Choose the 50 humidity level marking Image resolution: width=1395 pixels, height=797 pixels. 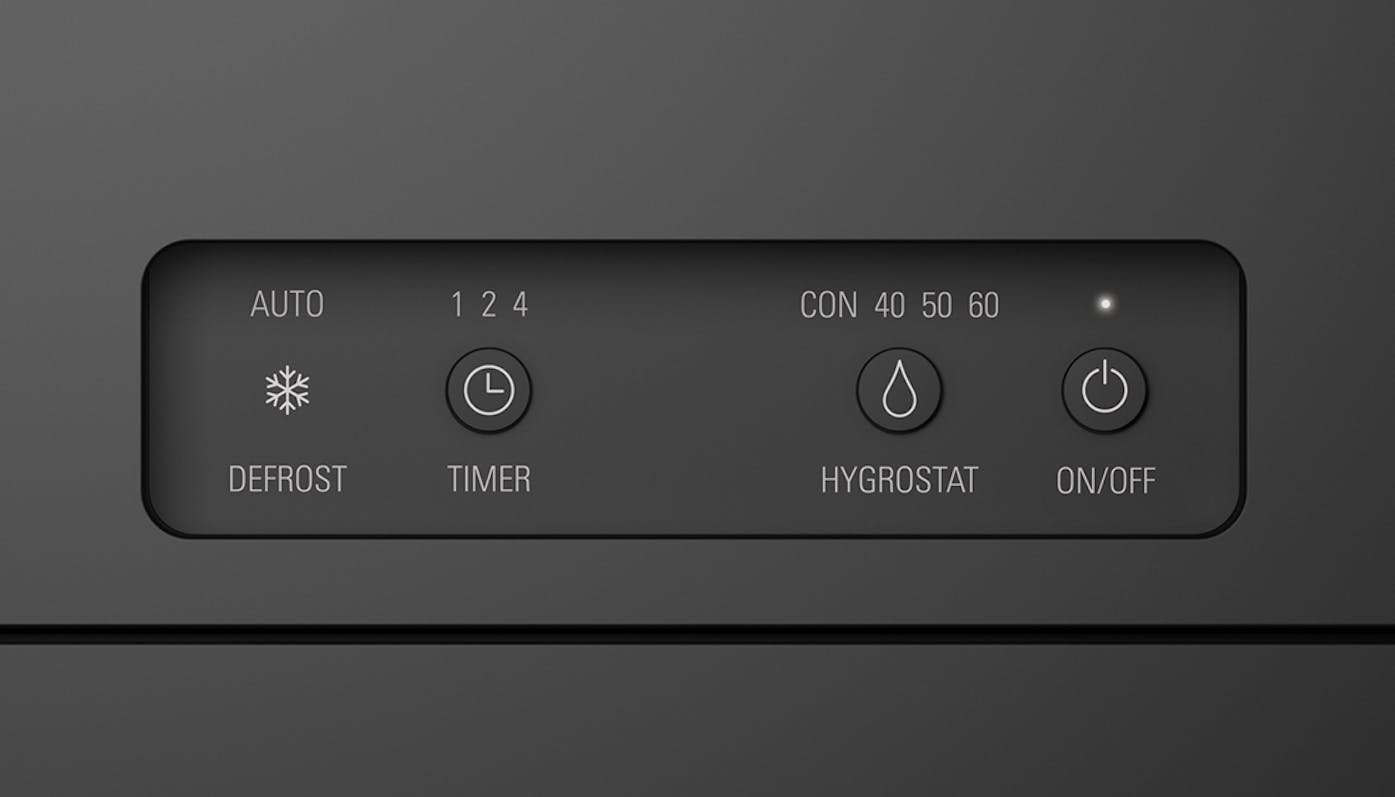[937, 306]
